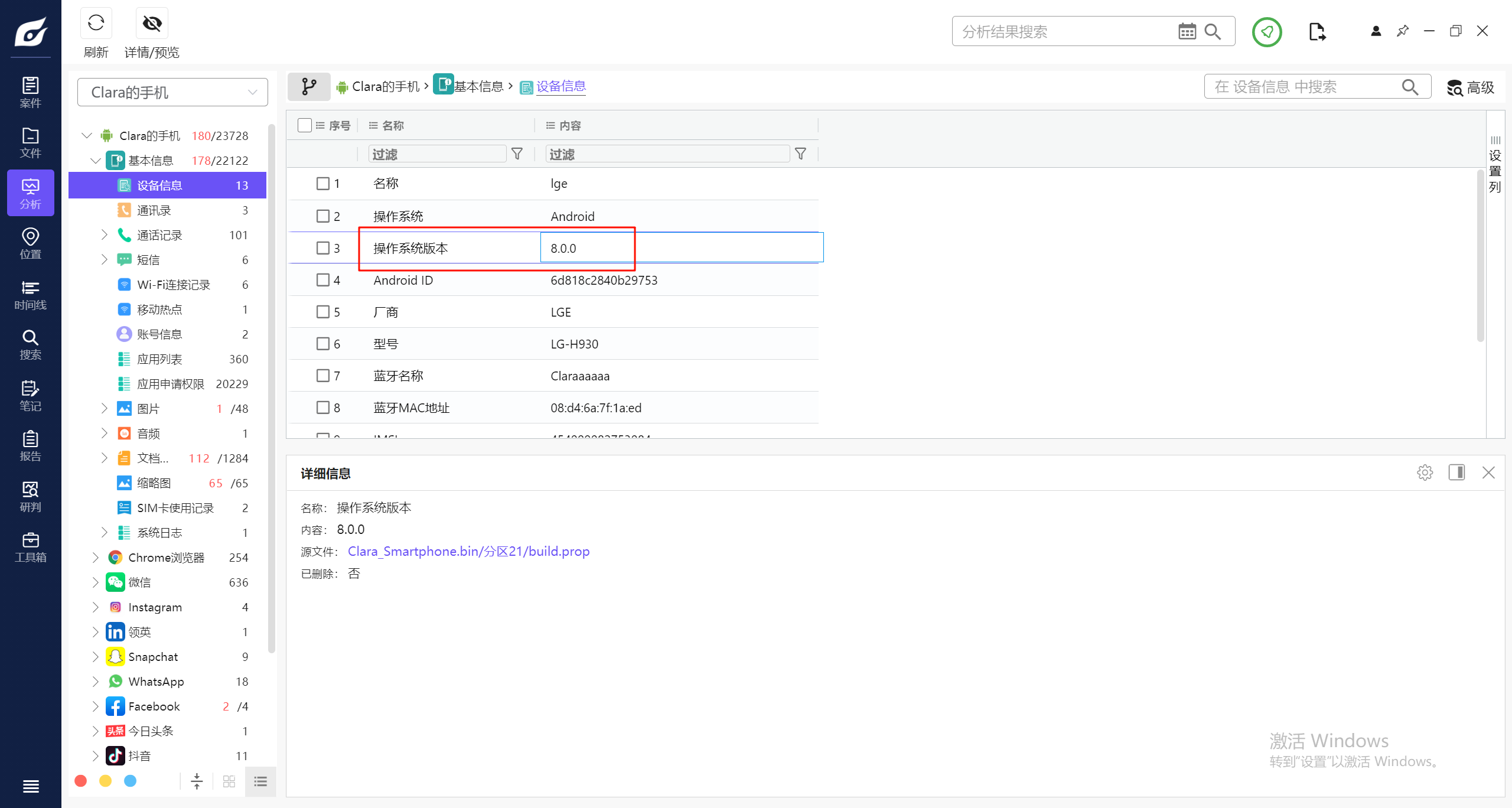Click the name column filter funnel
The image size is (1512, 808).
point(517,154)
